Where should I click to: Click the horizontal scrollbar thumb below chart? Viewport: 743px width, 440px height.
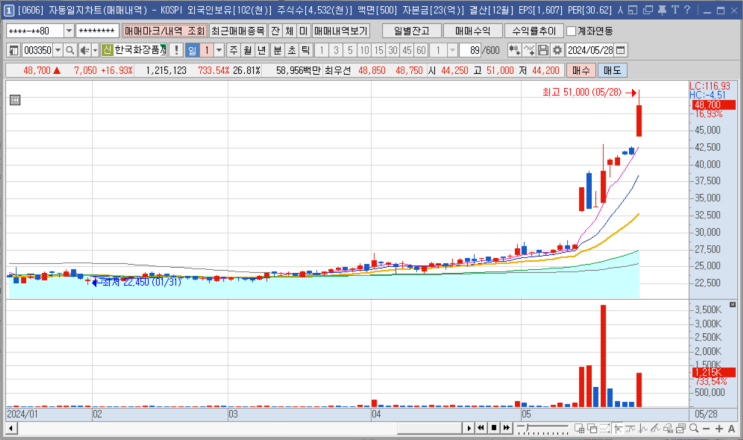(429, 429)
